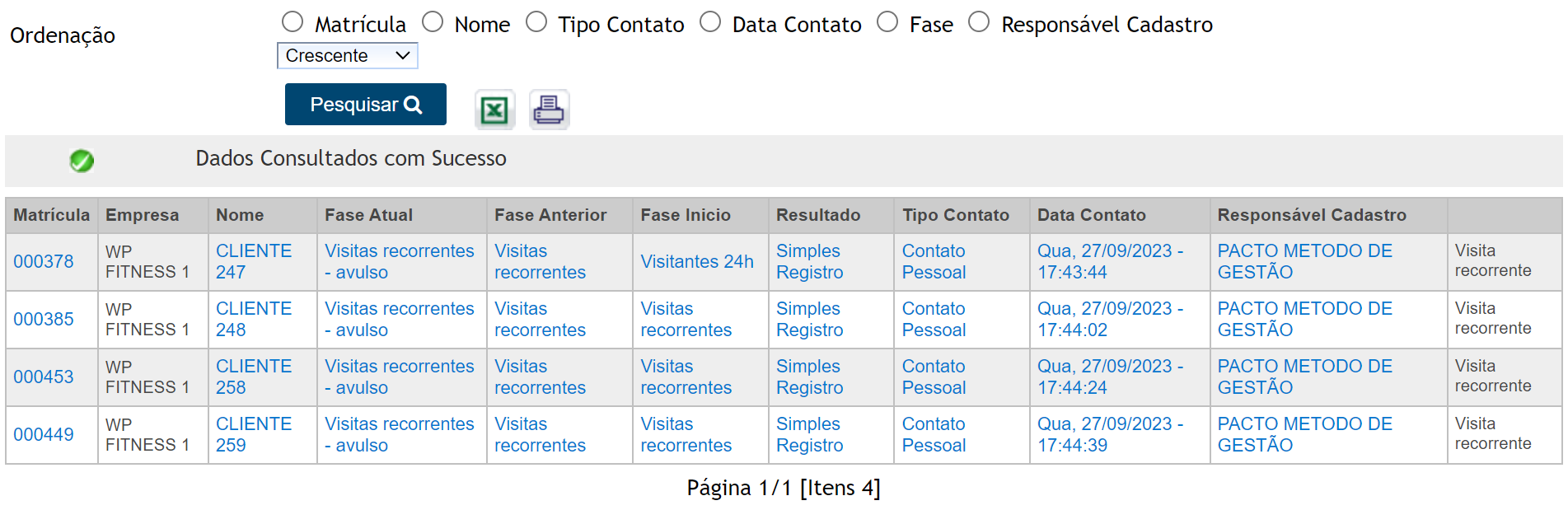Click the Matrícula column header
Screen dimensions: 1568x510
pos(51,215)
